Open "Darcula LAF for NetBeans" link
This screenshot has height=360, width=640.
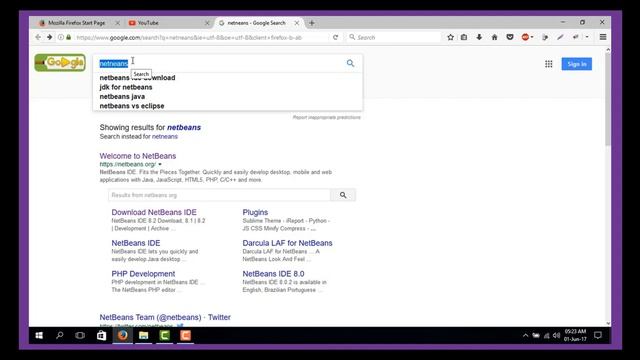point(287,243)
